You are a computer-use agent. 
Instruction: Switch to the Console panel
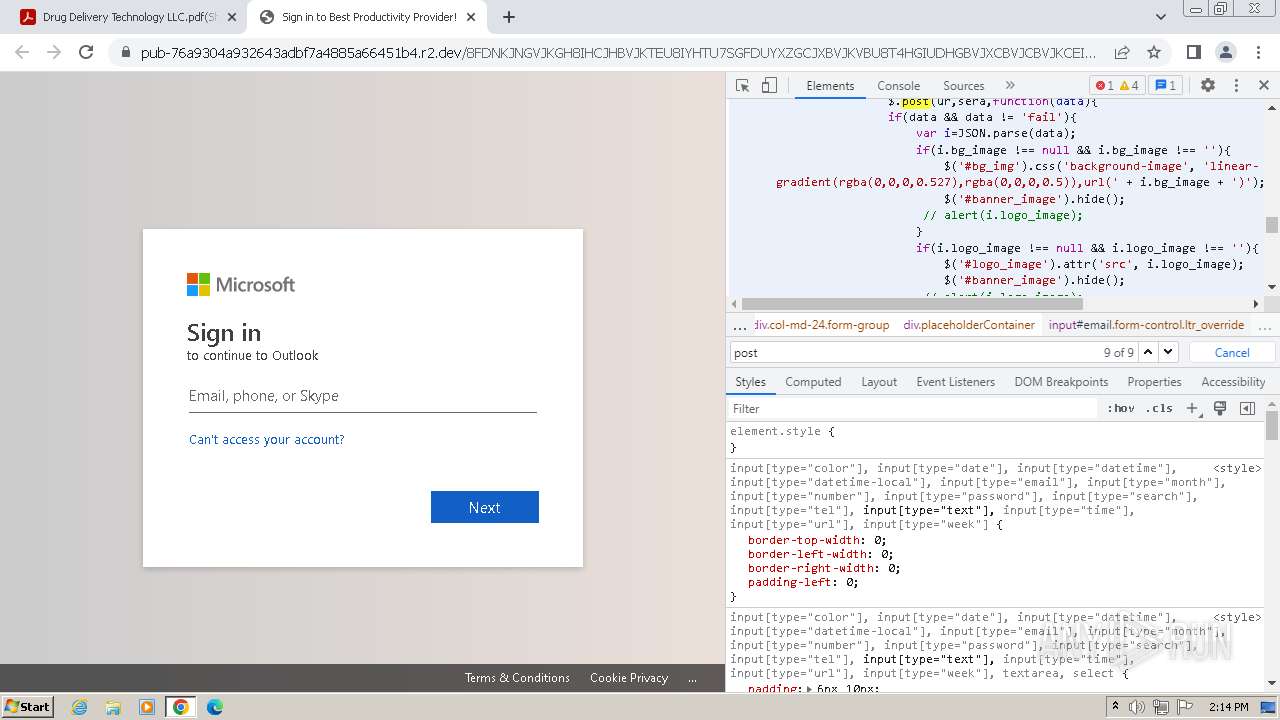(898, 86)
